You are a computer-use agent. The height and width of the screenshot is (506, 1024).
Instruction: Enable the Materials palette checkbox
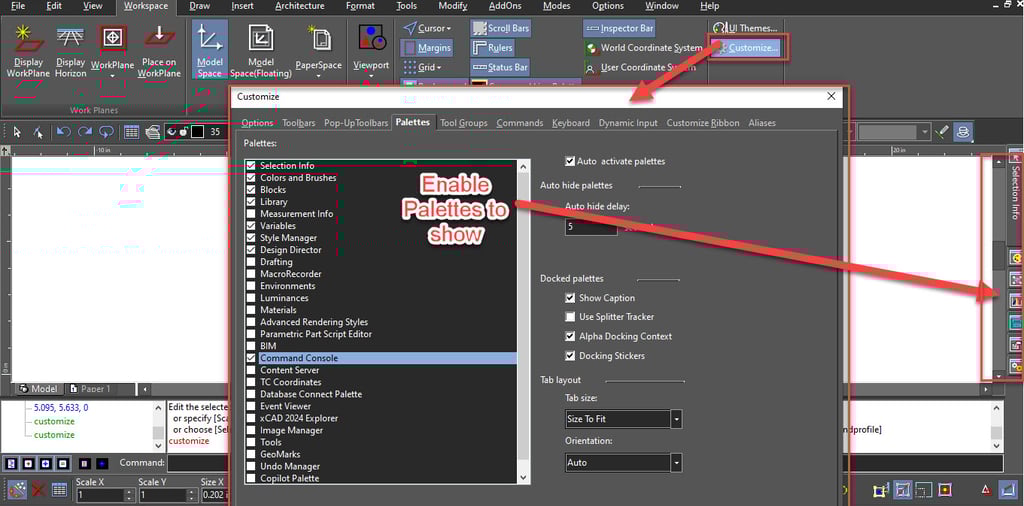coord(251,310)
